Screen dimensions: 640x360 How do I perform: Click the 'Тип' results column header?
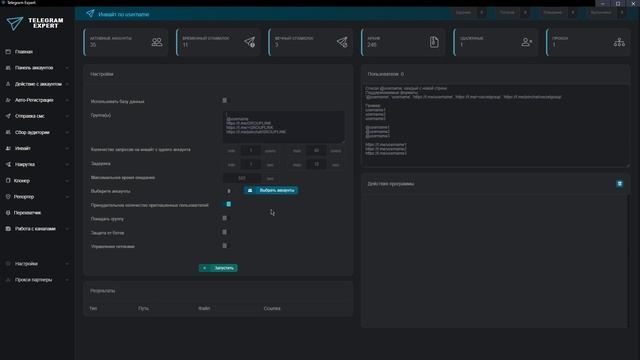93,309
